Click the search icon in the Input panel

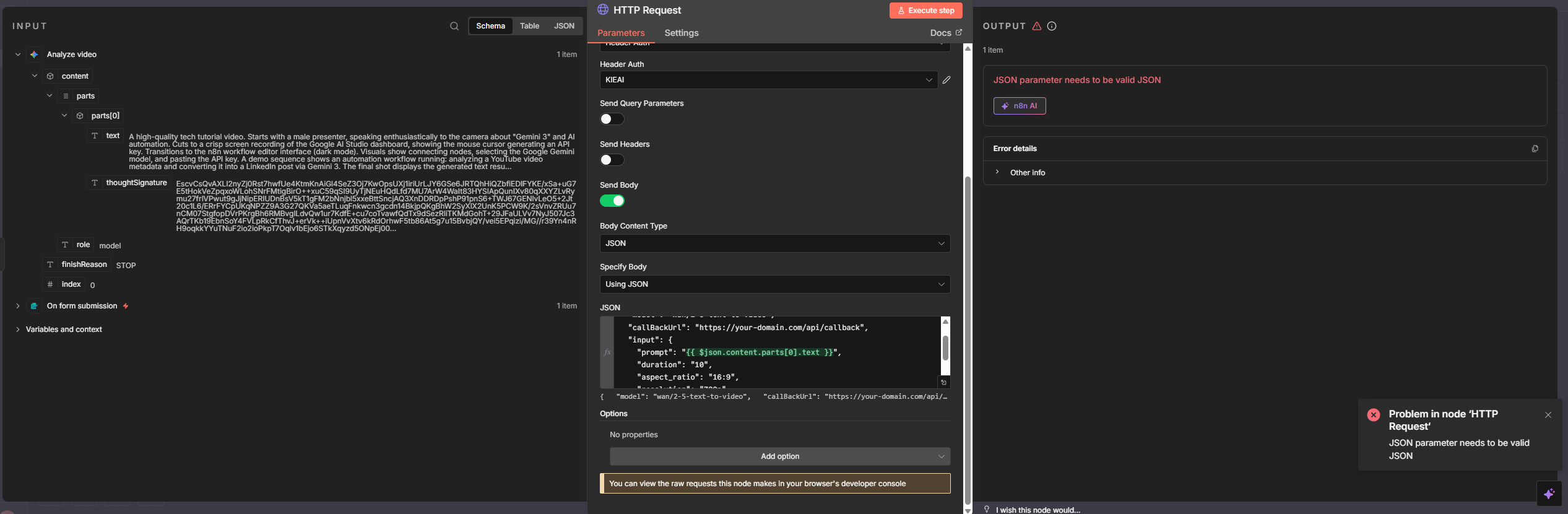(454, 26)
